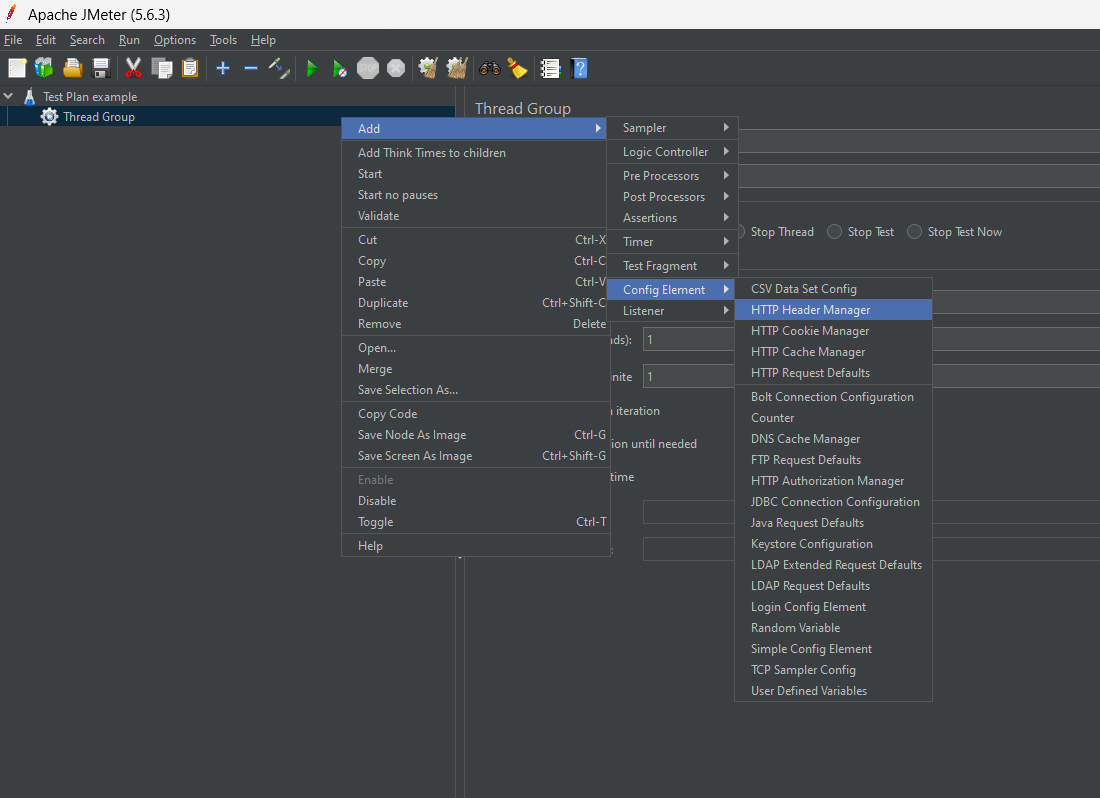Open the Edit menu
Image resolution: width=1100 pixels, height=798 pixels.
tap(46, 40)
